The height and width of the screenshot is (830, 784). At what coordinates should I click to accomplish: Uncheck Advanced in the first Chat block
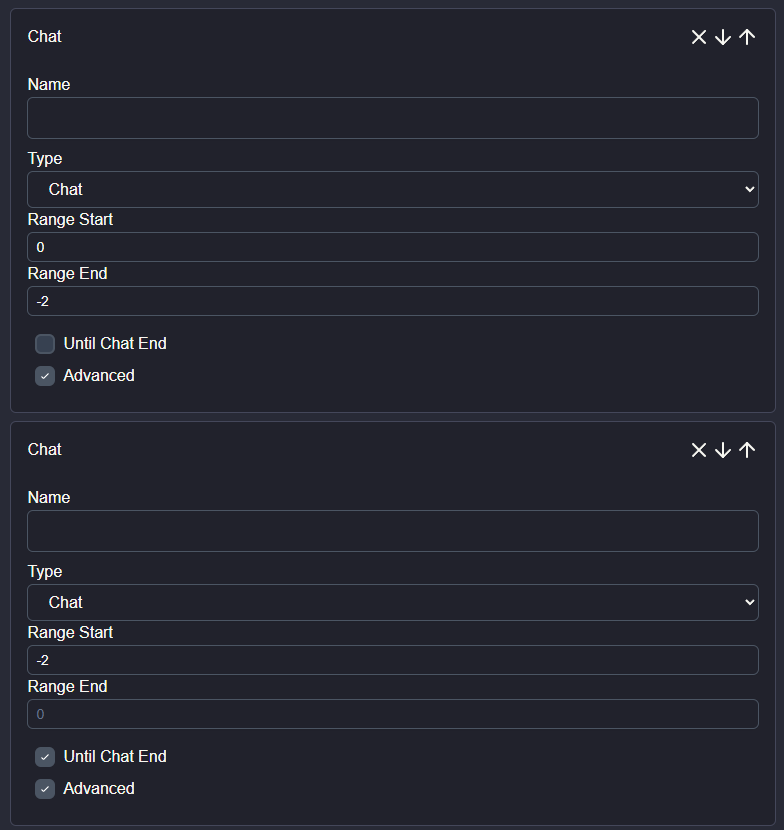click(45, 376)
